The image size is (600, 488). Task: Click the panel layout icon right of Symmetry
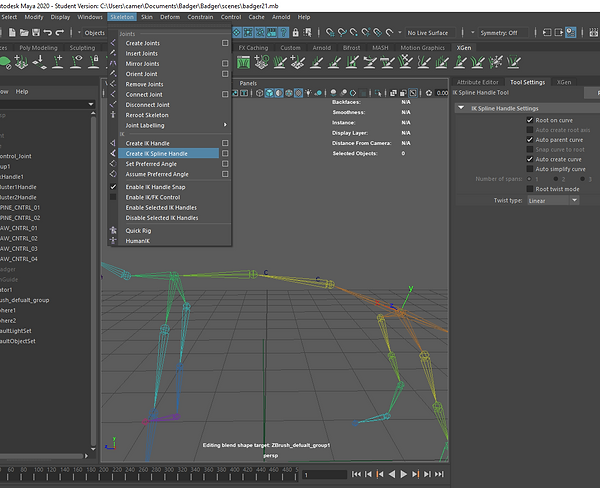(547, 33)
